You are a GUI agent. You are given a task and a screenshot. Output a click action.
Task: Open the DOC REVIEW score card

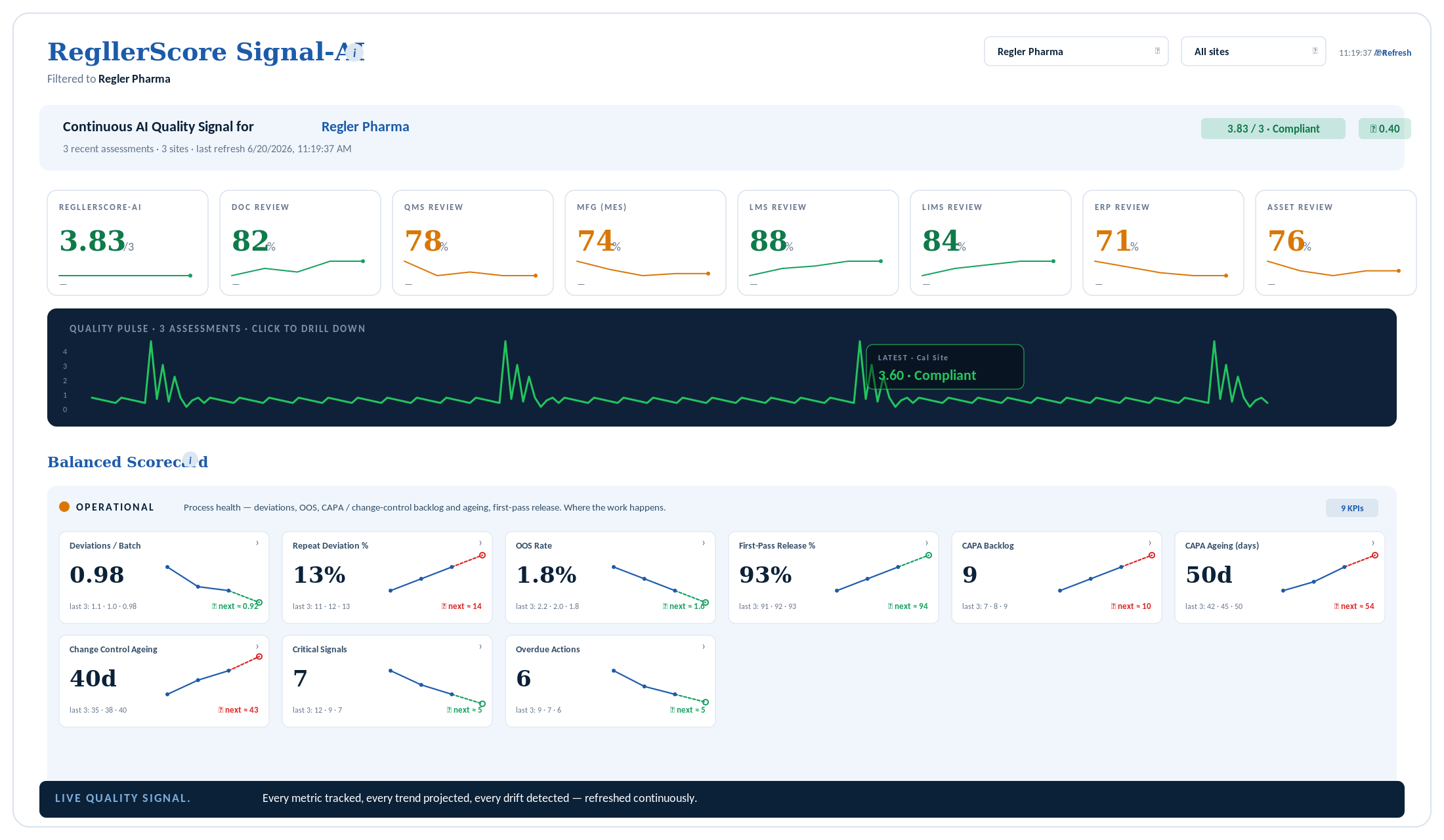[300, 243]
